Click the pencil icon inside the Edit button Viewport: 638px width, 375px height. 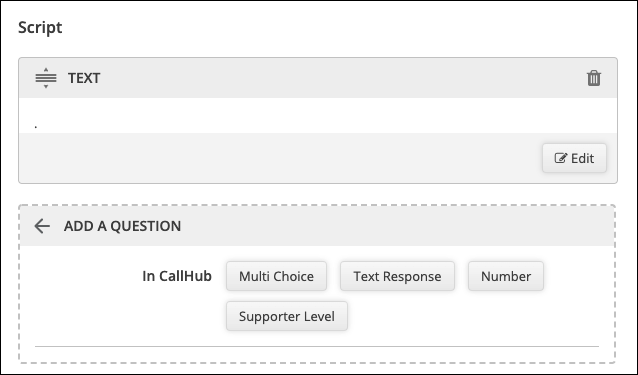click(x=561, y=158)
